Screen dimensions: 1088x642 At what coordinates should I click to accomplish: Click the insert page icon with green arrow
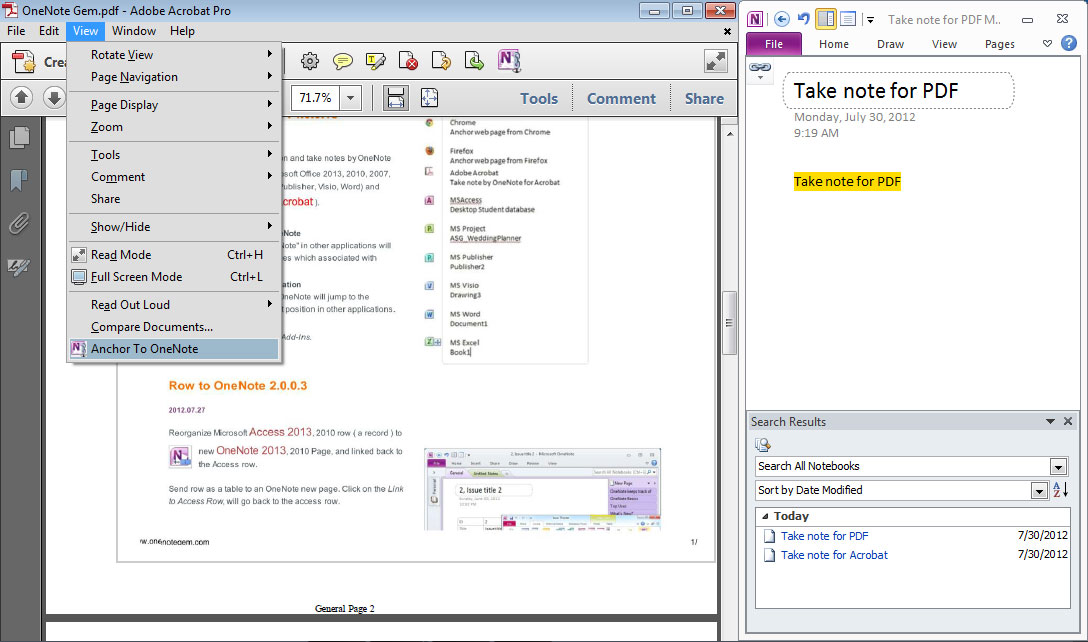[x=474, y=61]
